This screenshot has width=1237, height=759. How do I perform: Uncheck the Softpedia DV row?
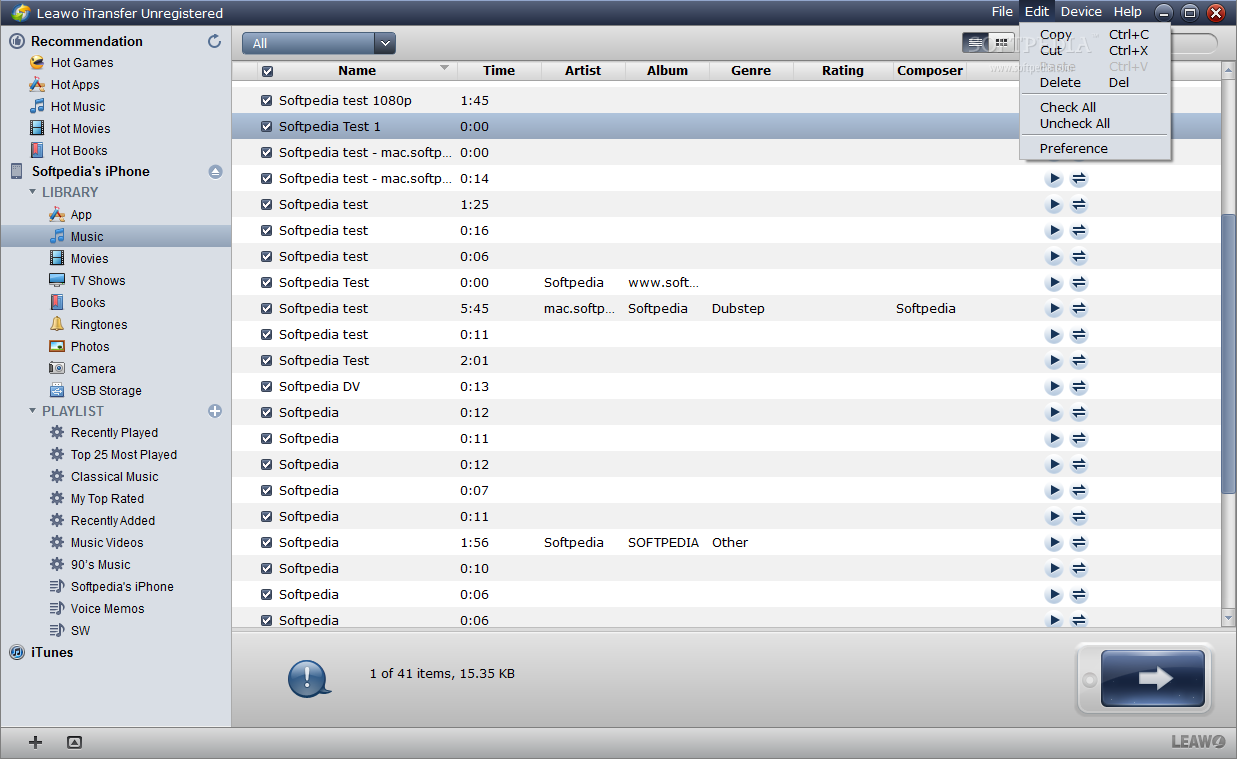click(x=267, y=387)
